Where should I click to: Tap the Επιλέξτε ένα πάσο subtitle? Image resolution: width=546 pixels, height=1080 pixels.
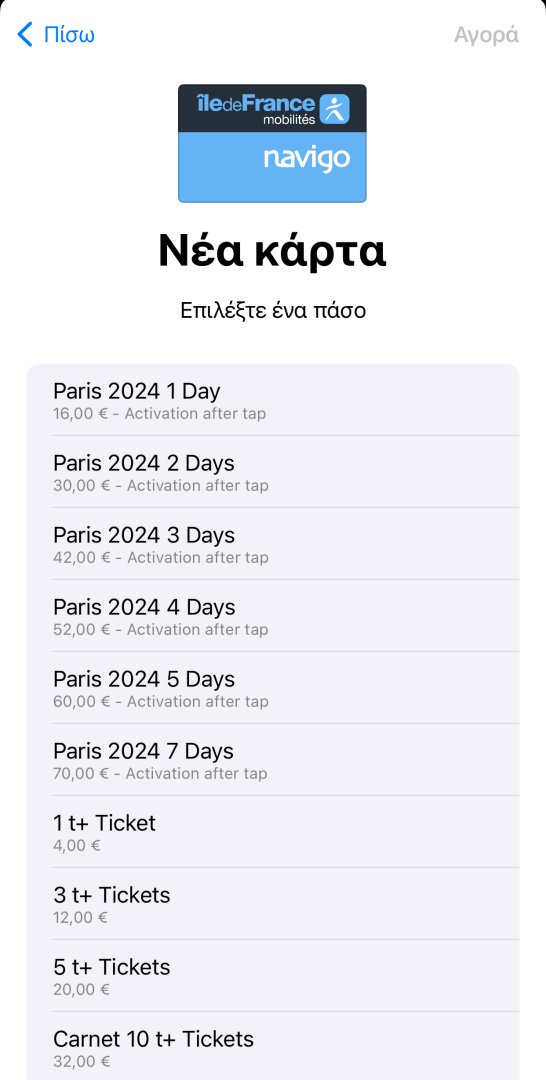[x=273, y=311]
